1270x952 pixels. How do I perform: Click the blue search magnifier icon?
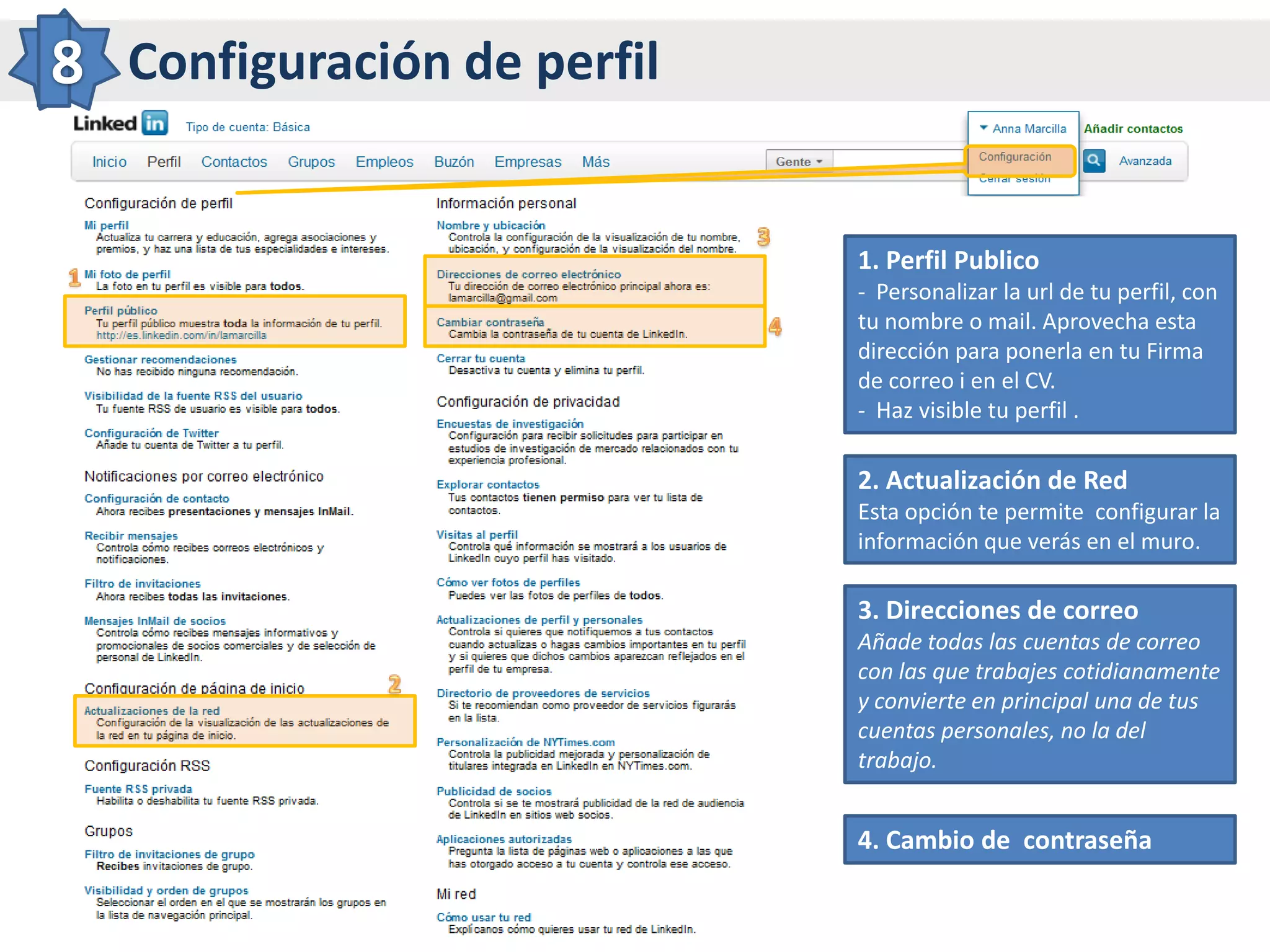pos(1094,161)
